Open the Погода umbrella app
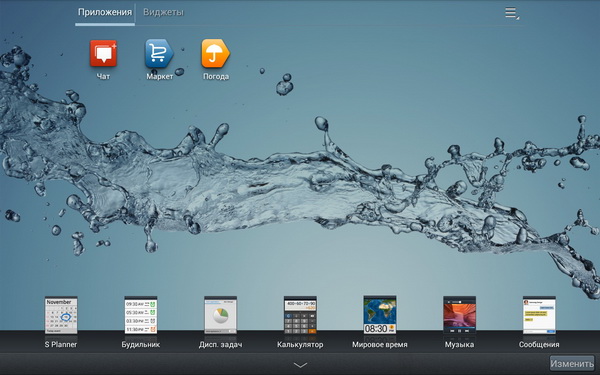Image resolution: width=600 pixels, height=375 pixels. pos(215,53)
